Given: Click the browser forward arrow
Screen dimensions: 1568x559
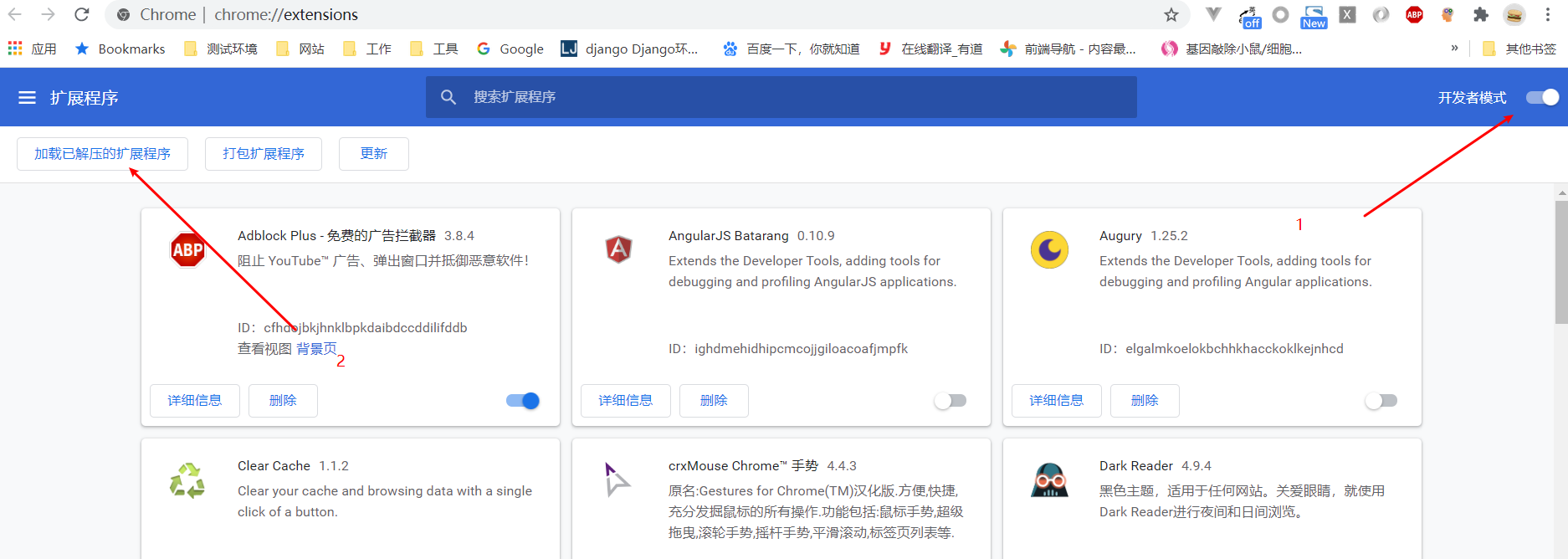Looking at the screenshot, I should click(48, 14).
